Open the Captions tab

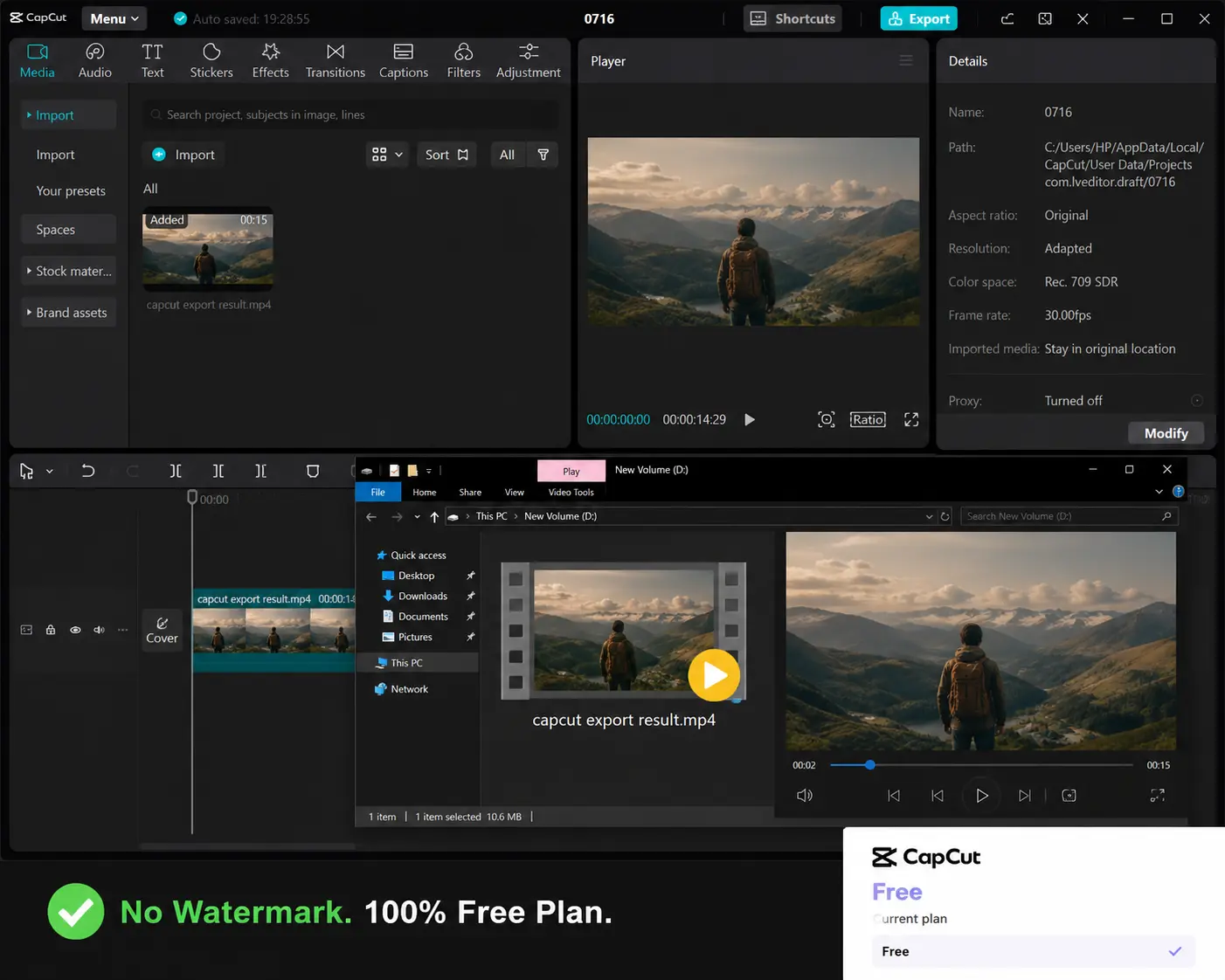[404, 61]
